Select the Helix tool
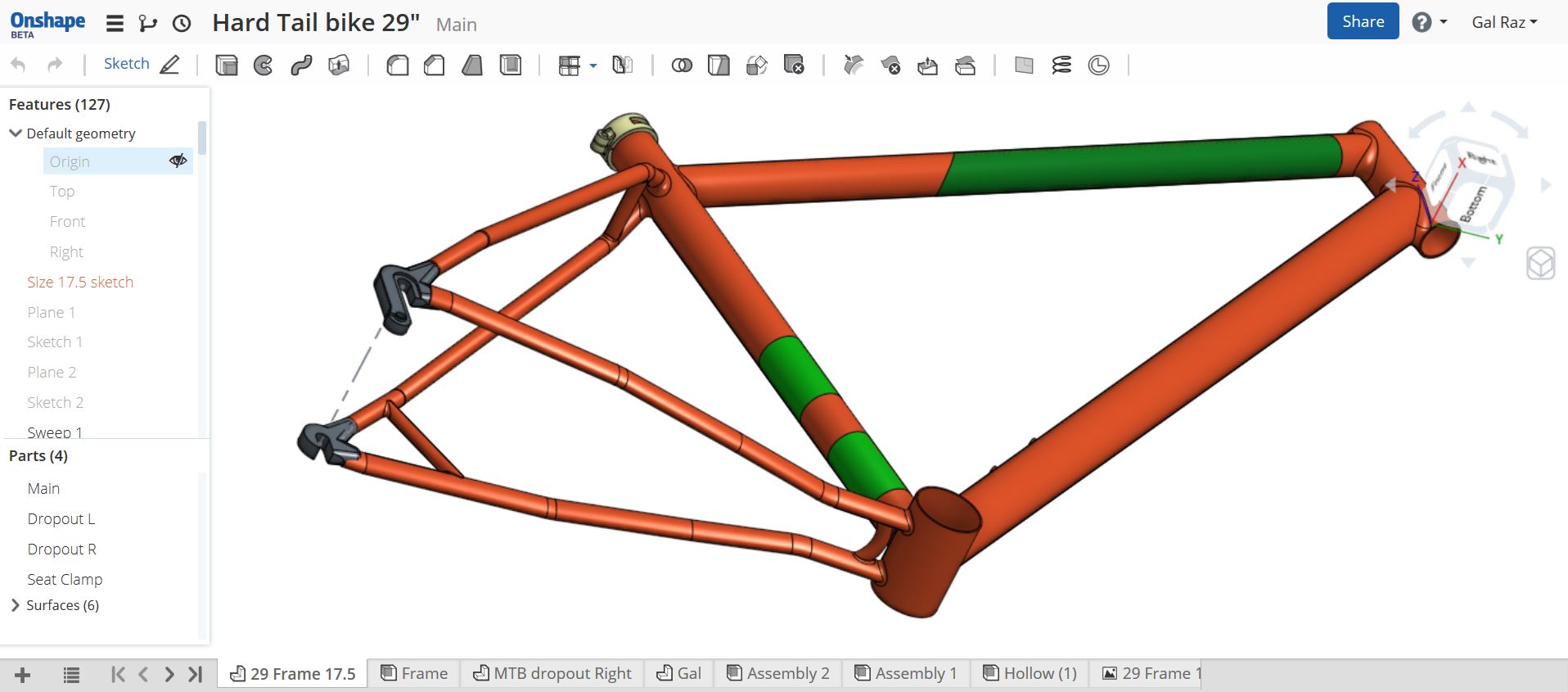Screen dimensions: 1568x692 click(1061, 66)
